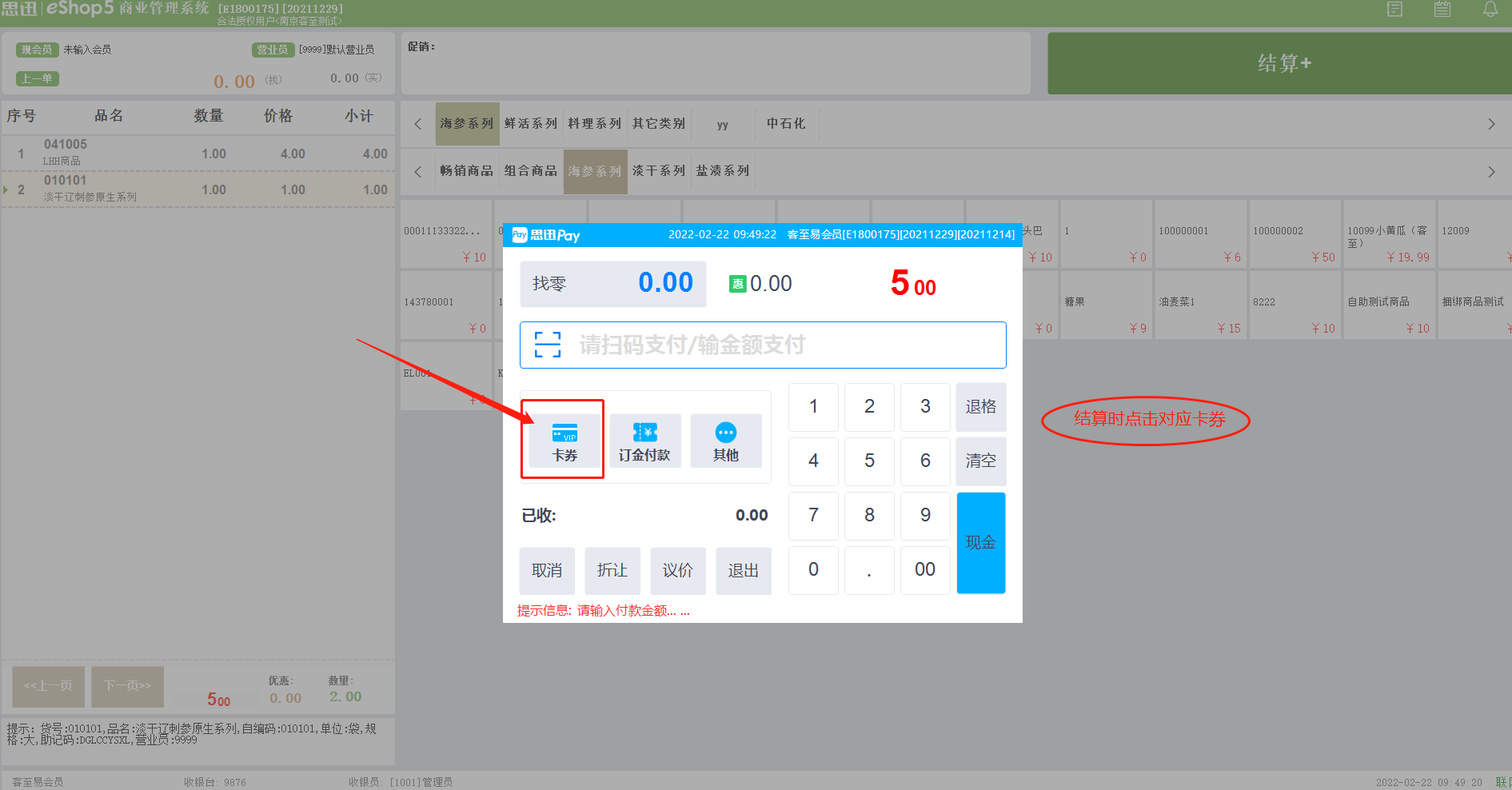Click product tile 油麦菜1
The height and width of the screenshot is (790, 1512).
point(1200,305)
